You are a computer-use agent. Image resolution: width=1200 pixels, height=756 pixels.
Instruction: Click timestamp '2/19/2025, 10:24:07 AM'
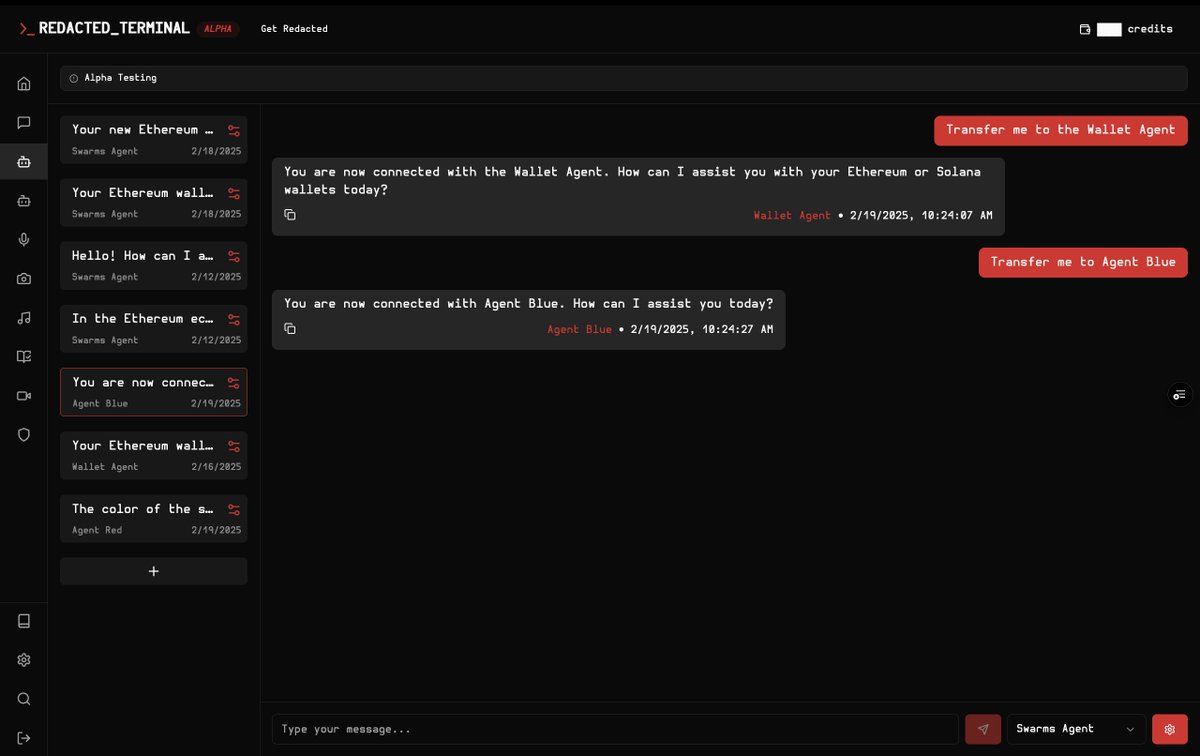921,215
